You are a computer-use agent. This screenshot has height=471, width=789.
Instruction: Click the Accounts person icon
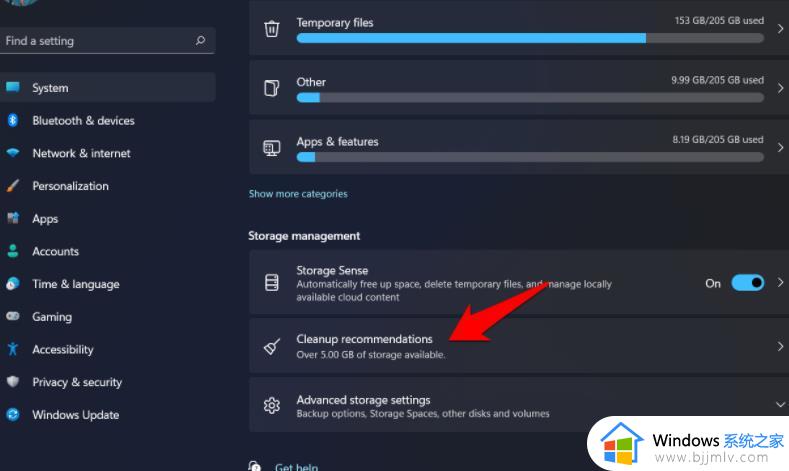coord(13,251)
